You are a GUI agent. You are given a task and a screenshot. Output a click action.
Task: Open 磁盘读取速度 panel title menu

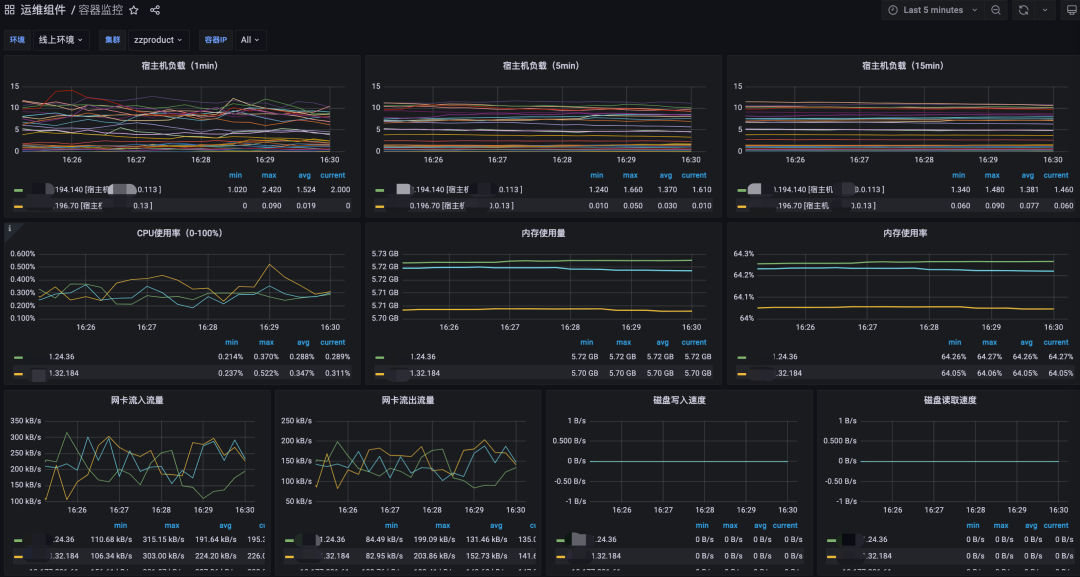(x=950, y=400)
